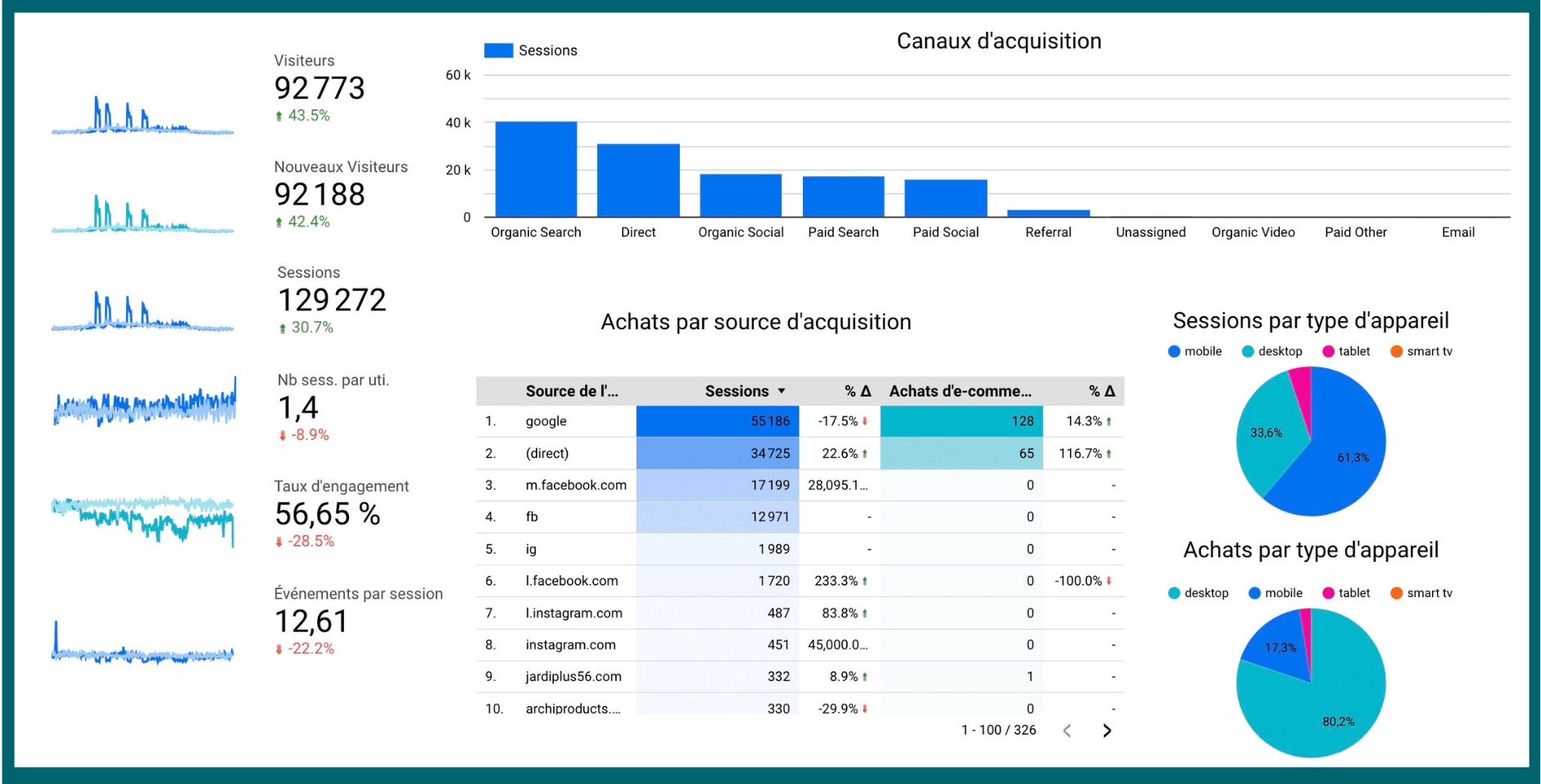The width and height of the screenshot is (1541, 784).
Task: Click the Taux d'engagement sparkline chart
Action: pos(143,520)
